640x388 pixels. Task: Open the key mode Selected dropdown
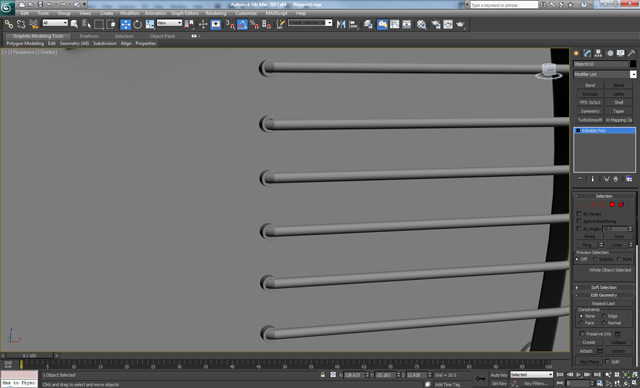(531, 375)
